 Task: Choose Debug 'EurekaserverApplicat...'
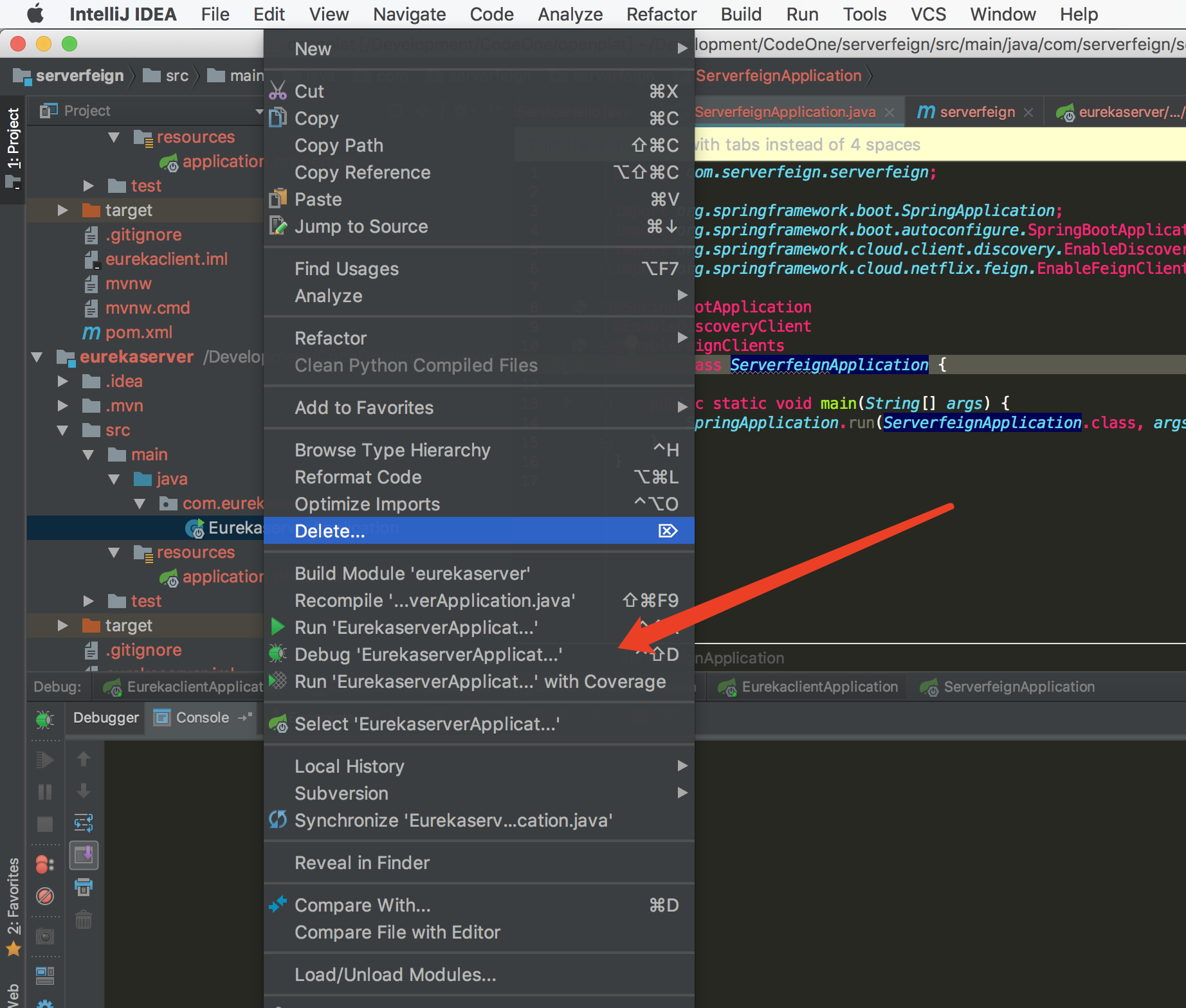[479, 654]
